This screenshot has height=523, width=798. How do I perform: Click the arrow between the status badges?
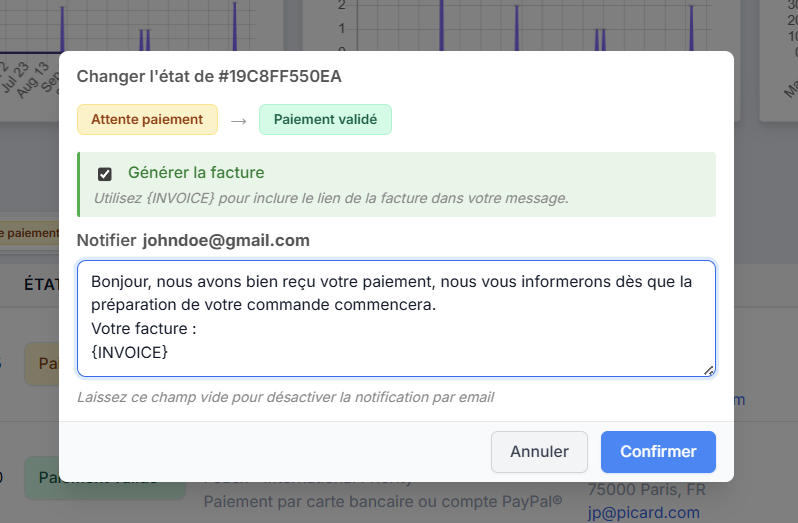point(238,120)
